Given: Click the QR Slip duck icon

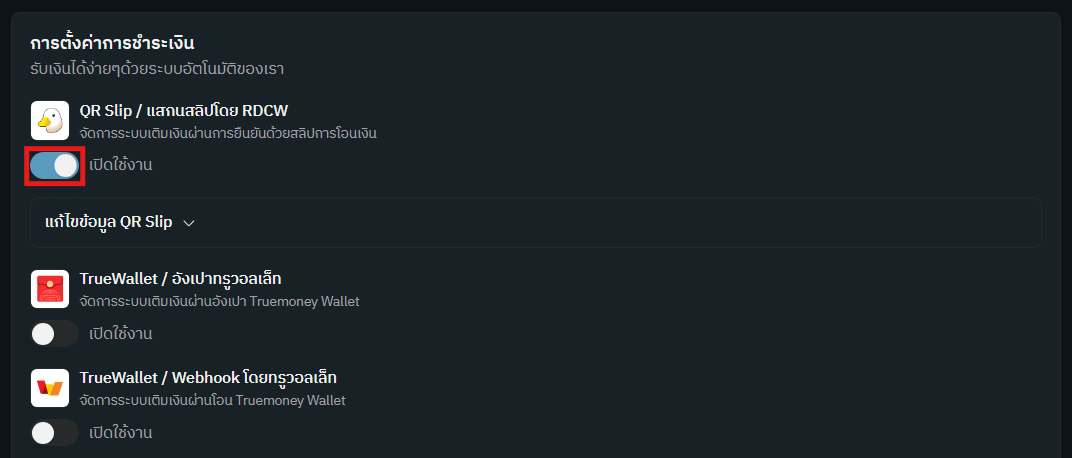Looking at the screenshot, I should tap(50, 120).
